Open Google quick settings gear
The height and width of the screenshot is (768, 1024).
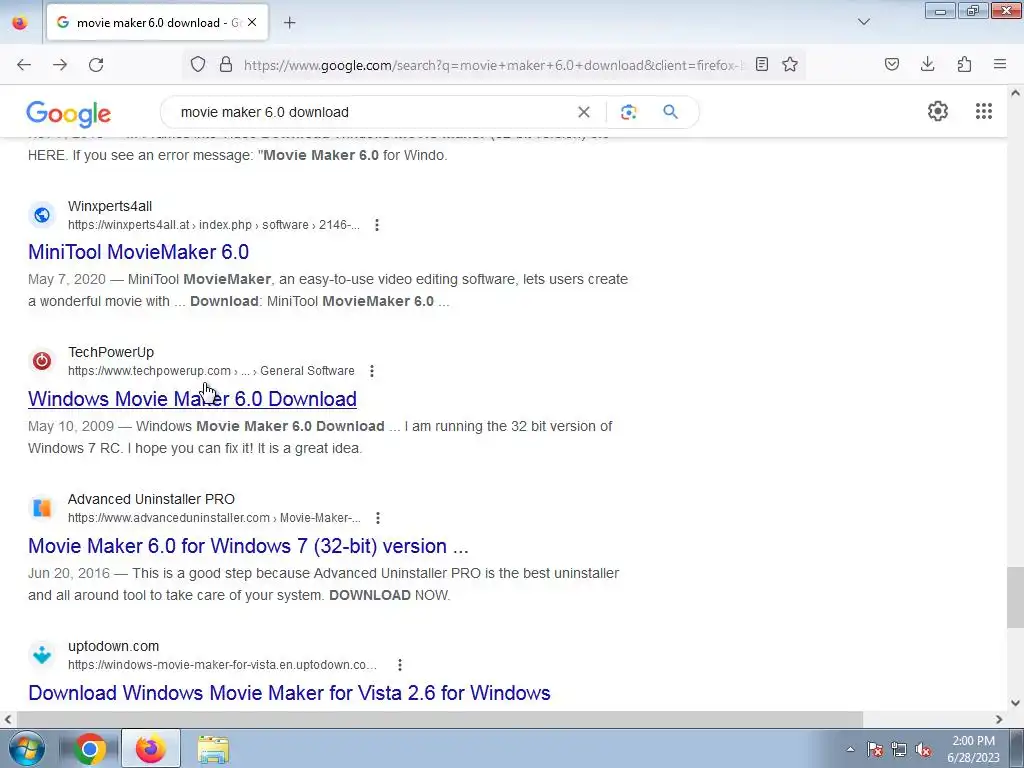click(x=938, y=111)
